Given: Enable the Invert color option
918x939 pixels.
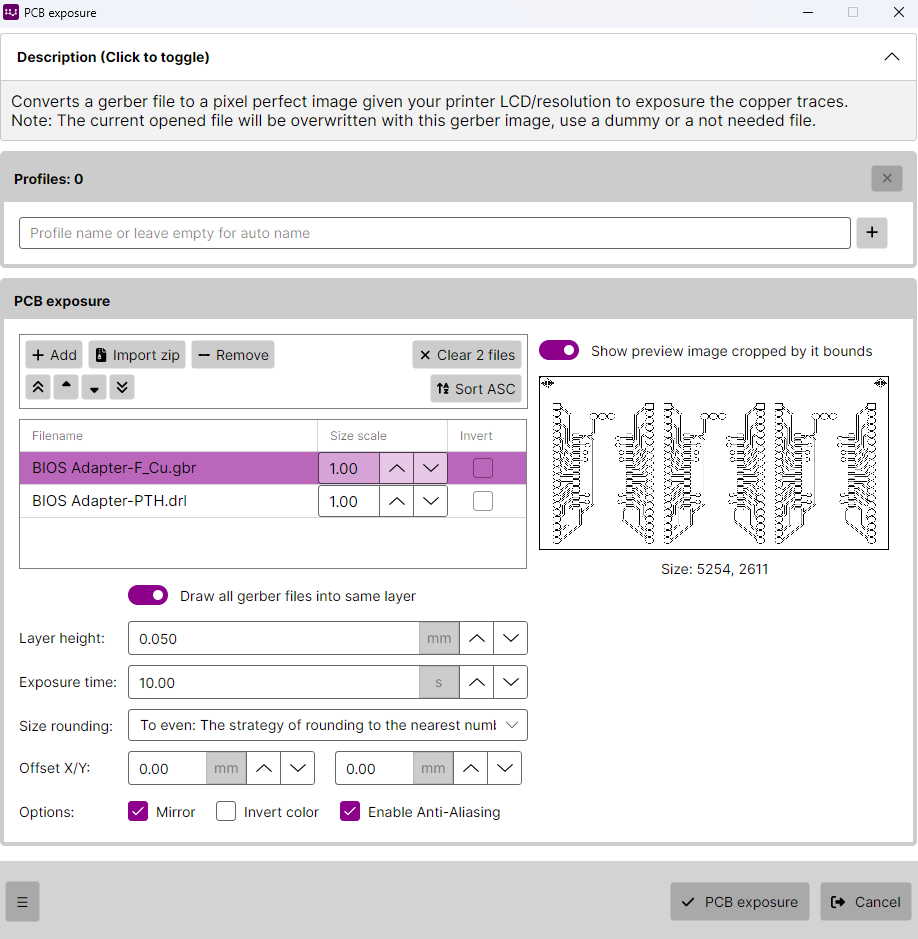Looking at the screenshot, I should (x=226, y=811).
